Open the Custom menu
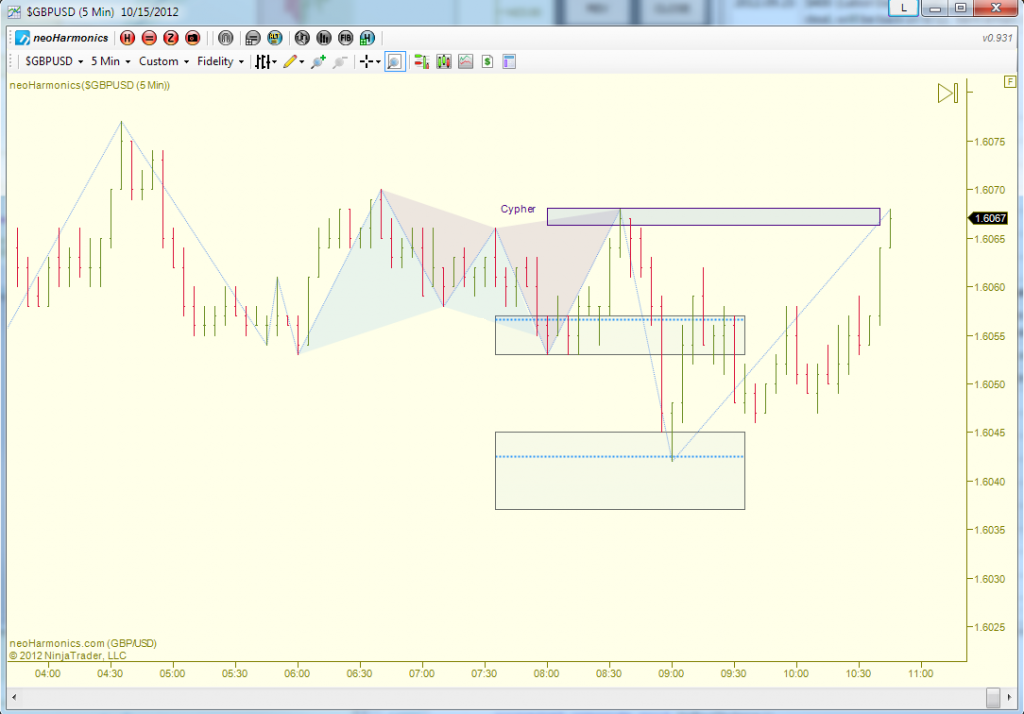 click(x=161, y=62)
